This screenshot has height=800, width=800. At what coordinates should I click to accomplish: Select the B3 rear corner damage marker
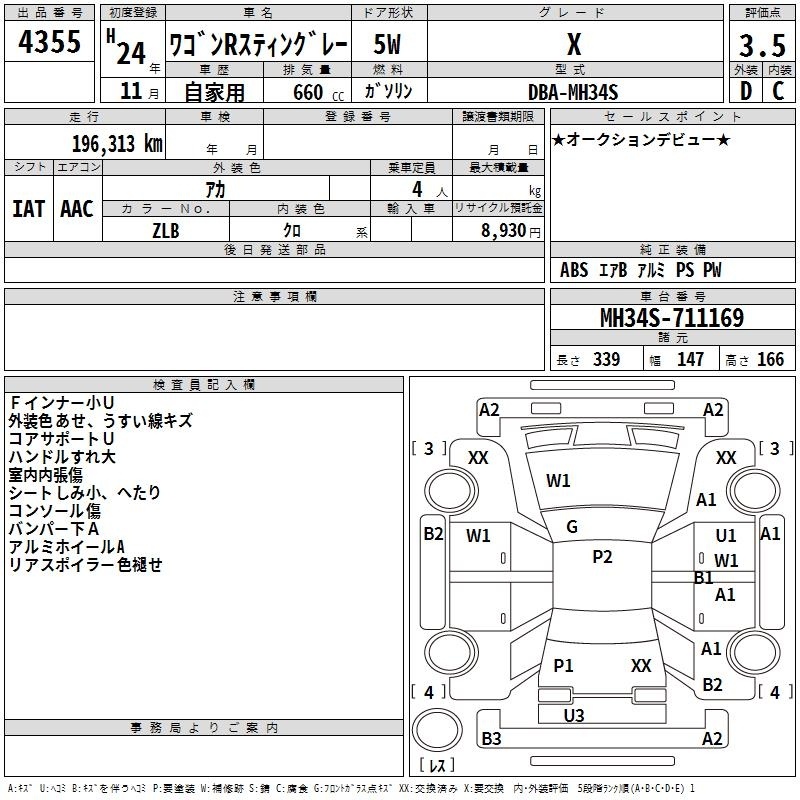click(492, 739)
